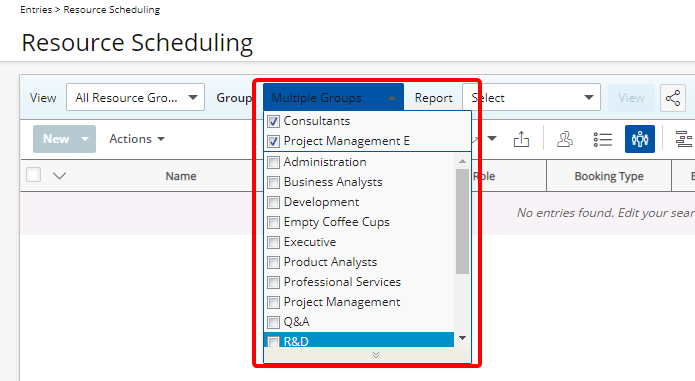Image resolution: width=695 pixels, height=381 pixels.
Task: Switch to the bulleted list view icon
Action: coord(602,139)
